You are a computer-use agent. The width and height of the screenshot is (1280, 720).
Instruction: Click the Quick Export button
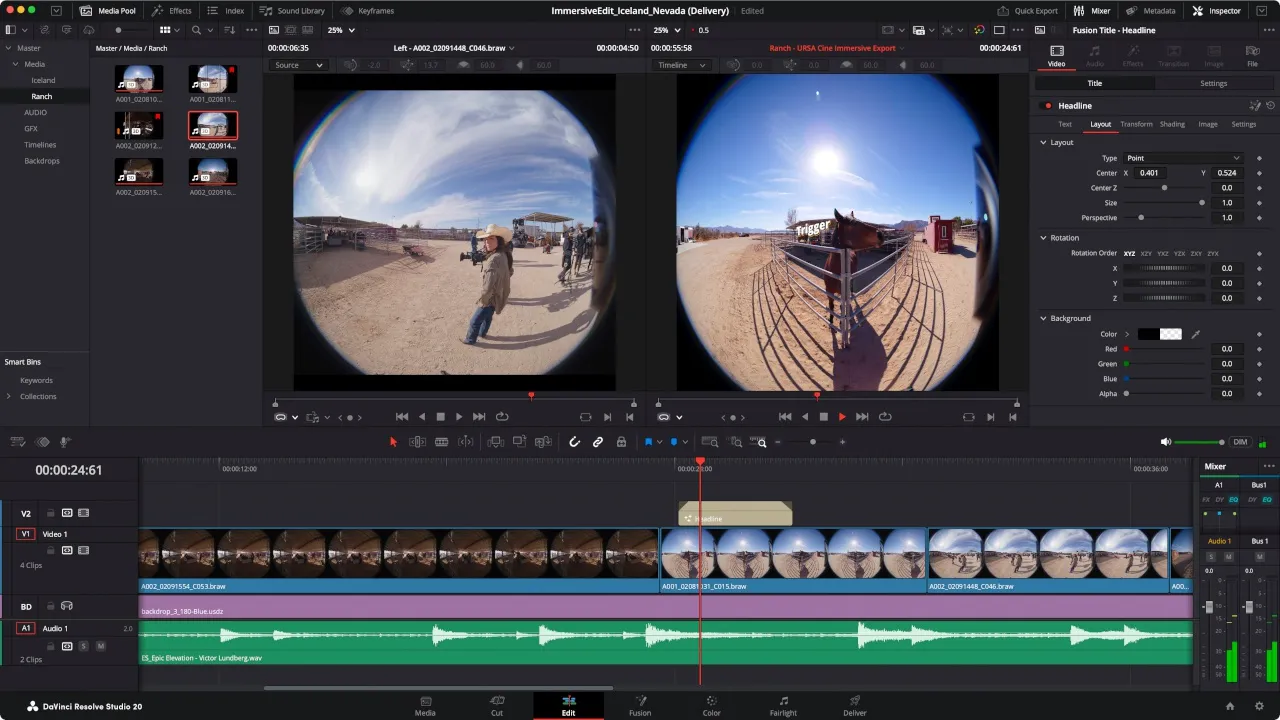[x=1030, y=11]
